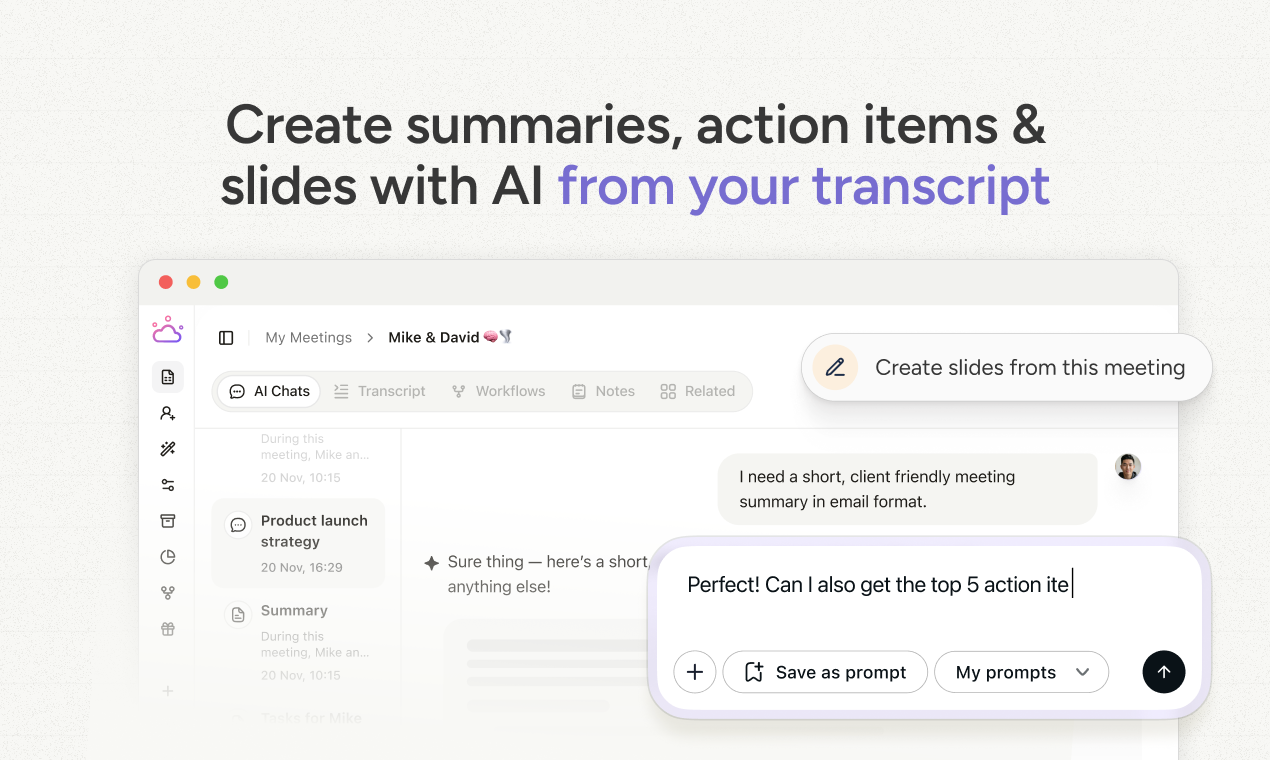Click the workflow branch icon in sidebar
Screen dimensions: 1270x760
(x=168, y=593)
